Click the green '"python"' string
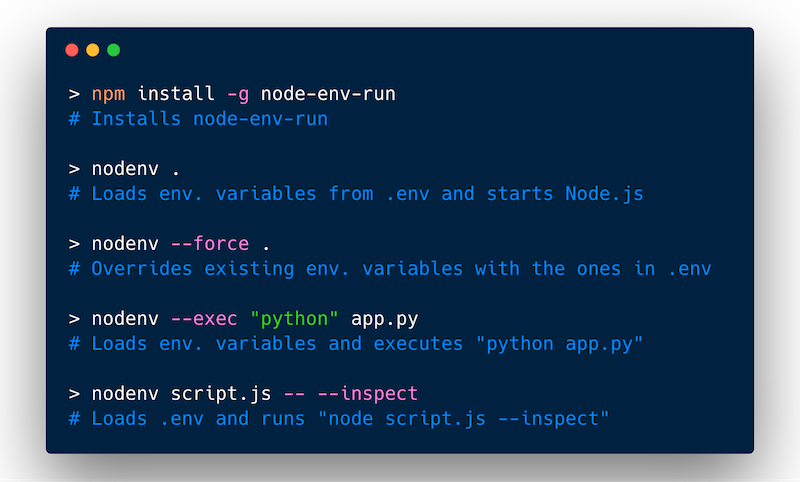This screenshot has height=482, width=800. [294, 319]
